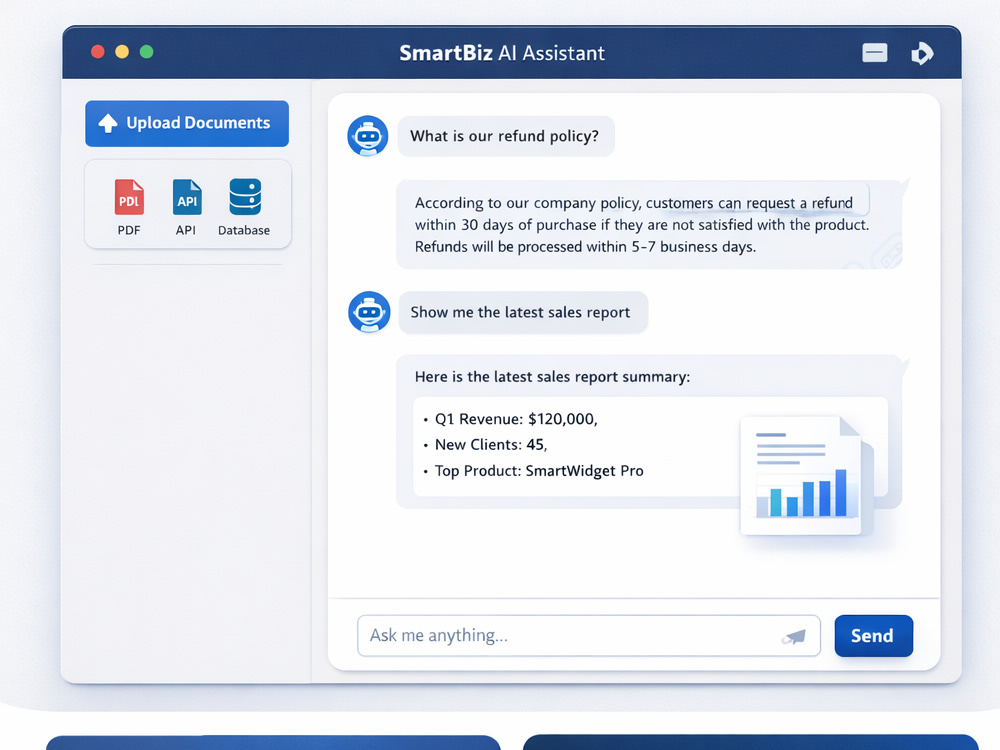Click the robot avatar beside refund policy question
Viewport: 1000px width, 750px height.
point(368,136)
